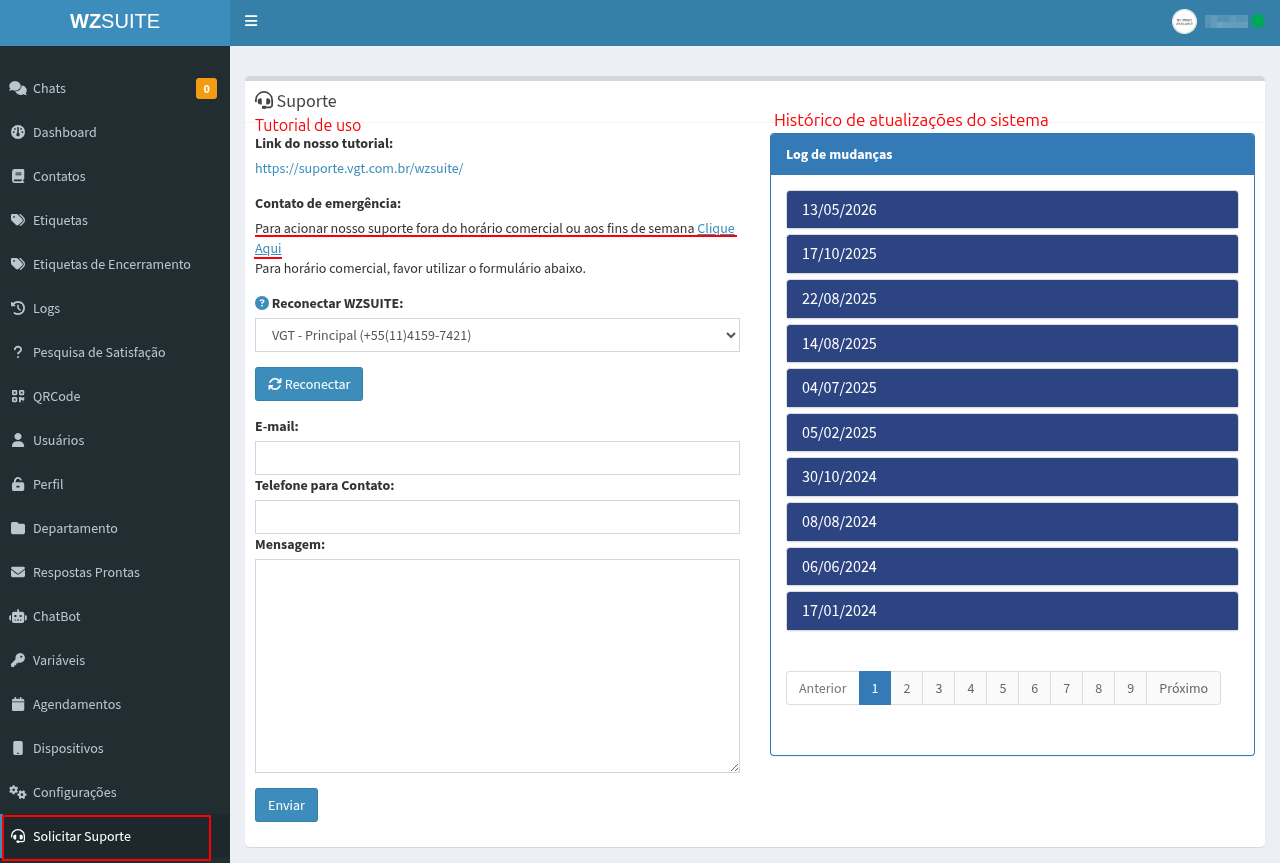Click the Etiquetas de Encerramento tags icon
Image resolution: width=1280 pixels, height=863 pixels.
click(18, 264)
